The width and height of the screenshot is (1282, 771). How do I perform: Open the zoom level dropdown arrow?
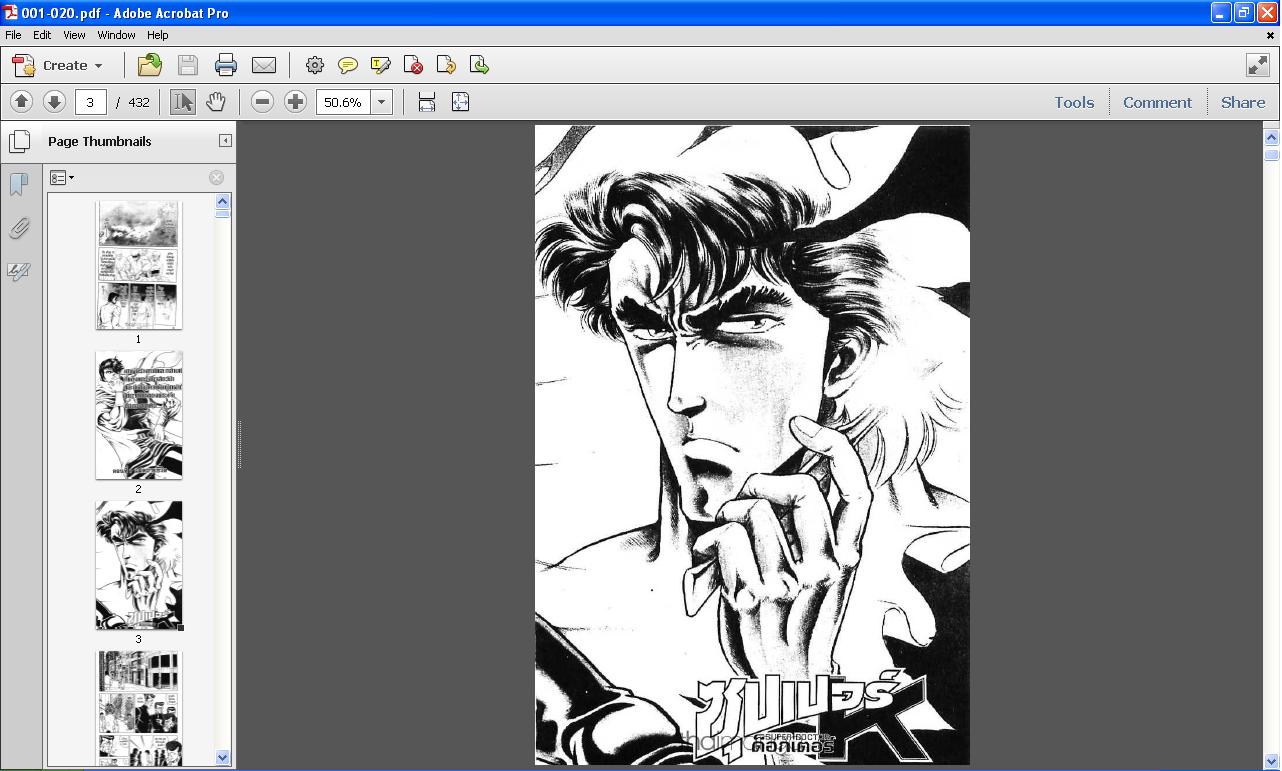[381, 102]
